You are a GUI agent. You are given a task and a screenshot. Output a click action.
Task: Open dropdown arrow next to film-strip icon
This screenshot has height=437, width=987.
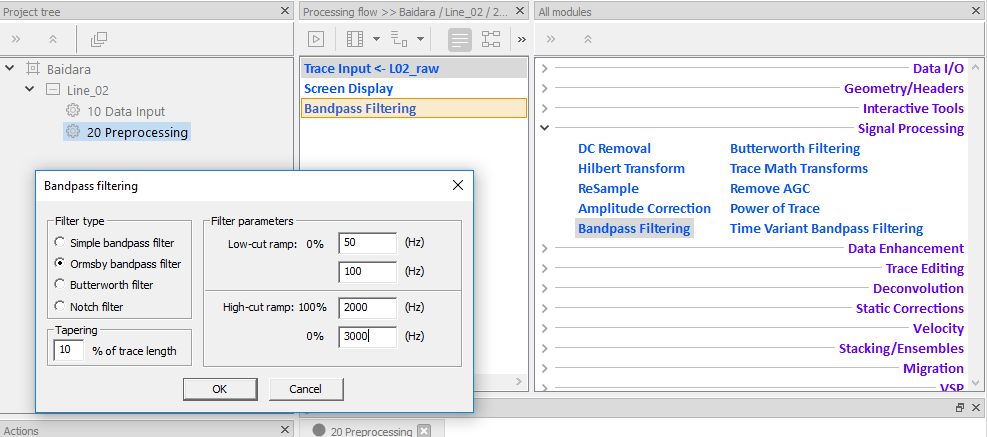pyautogui.click(x=376, y=39)
